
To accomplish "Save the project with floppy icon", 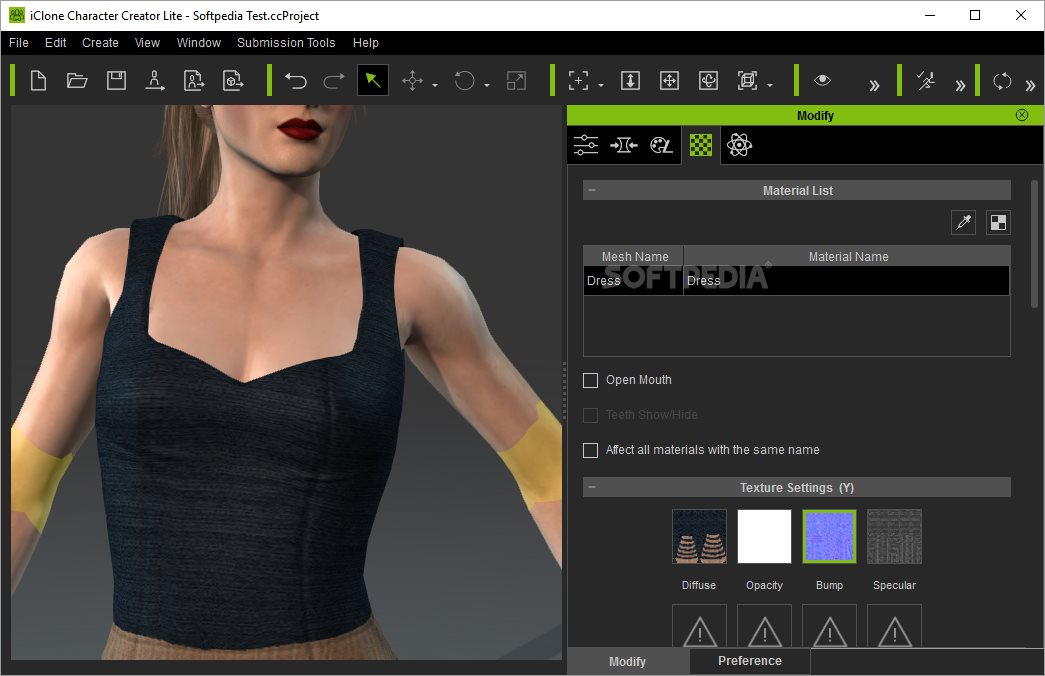I will tap(117, 81).
